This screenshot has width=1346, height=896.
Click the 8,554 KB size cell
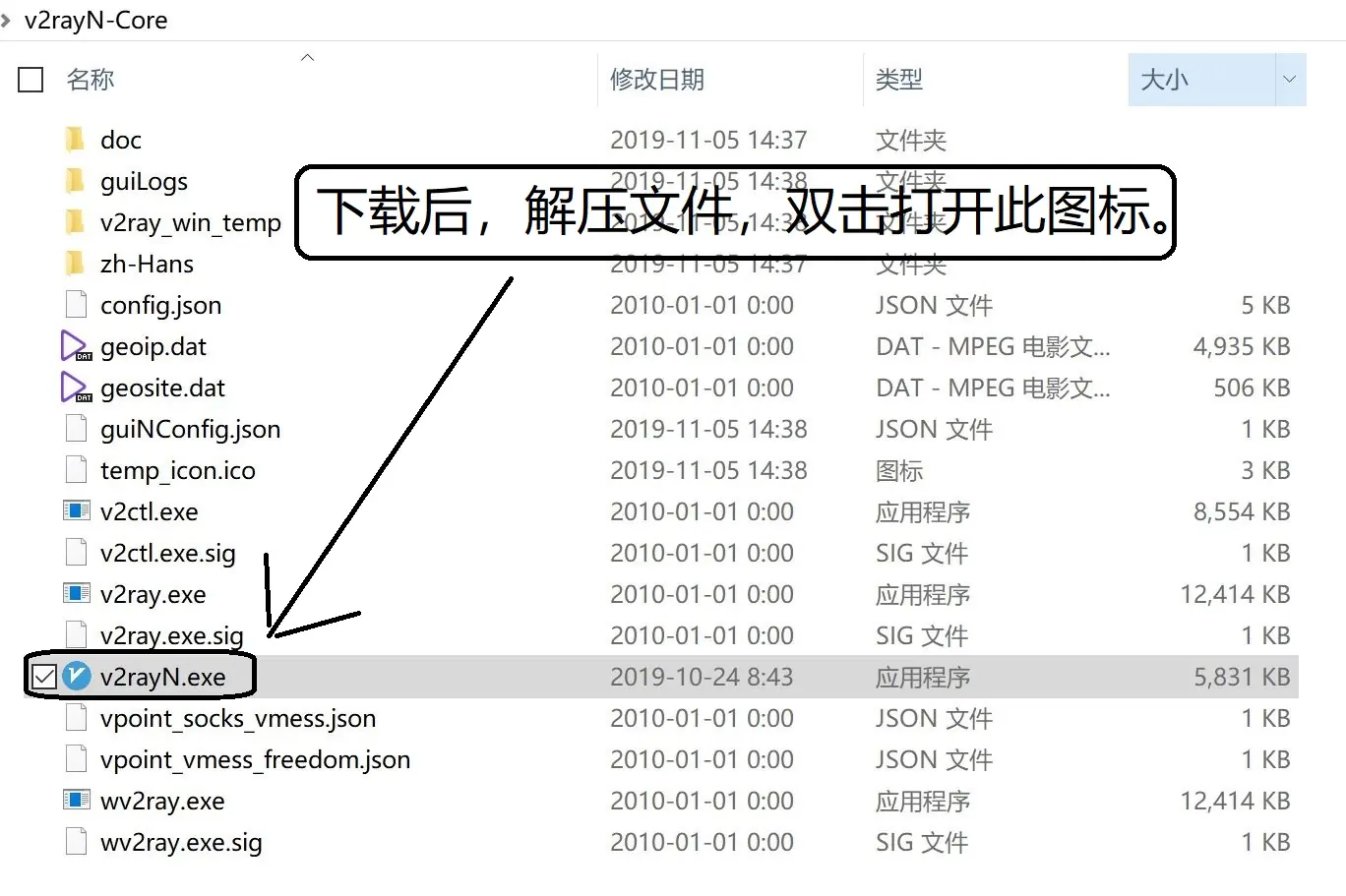pyautogui.click(x=1242, y=511)
